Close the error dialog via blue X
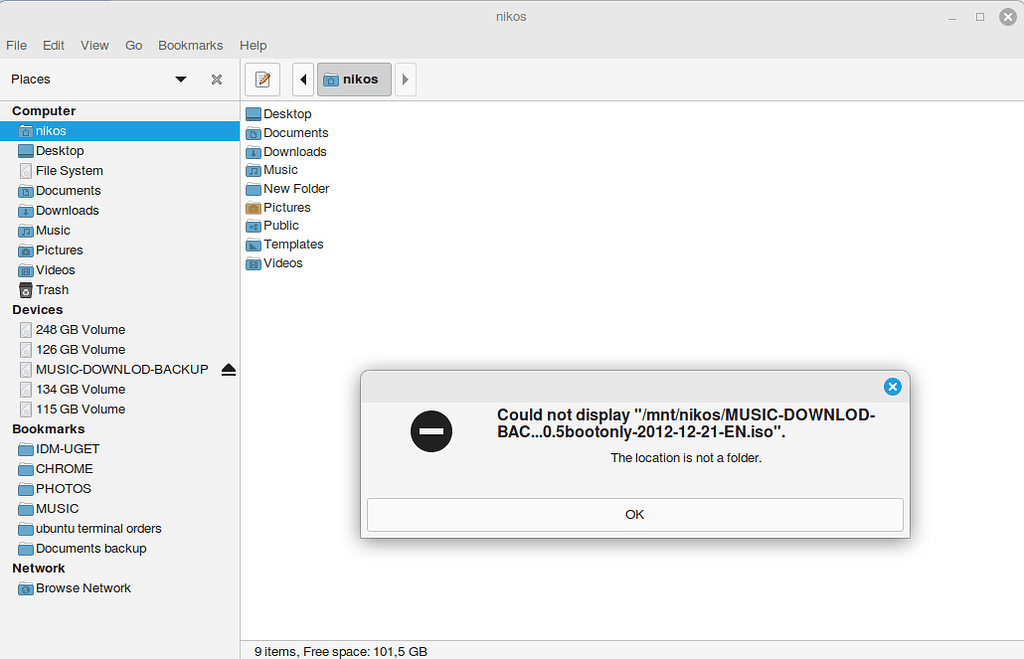Viewport: 1024px width, 659px height. pyautogui.click(x=893, y=387)
